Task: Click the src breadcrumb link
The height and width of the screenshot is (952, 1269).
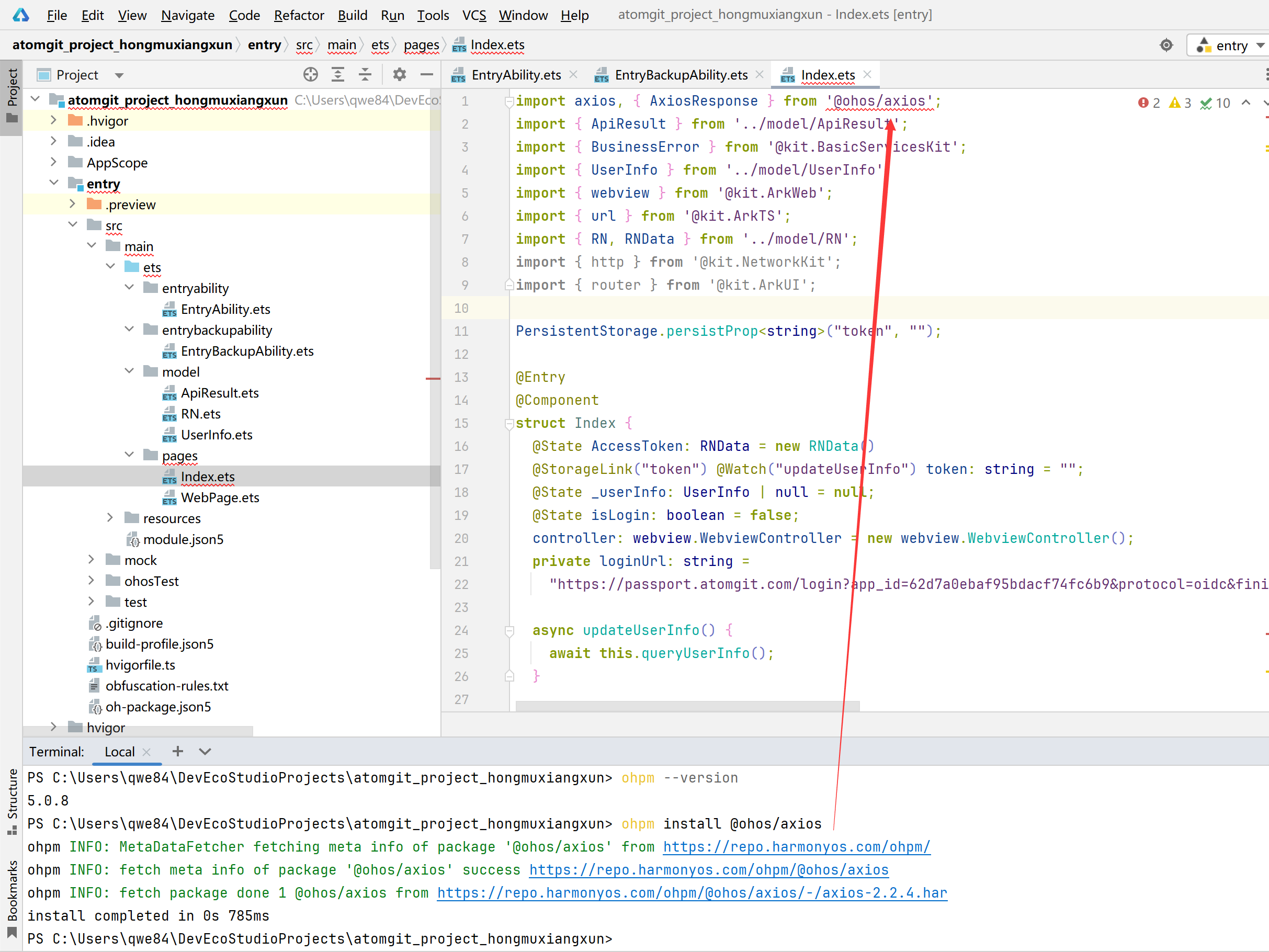Action: [x=304, y=45]
